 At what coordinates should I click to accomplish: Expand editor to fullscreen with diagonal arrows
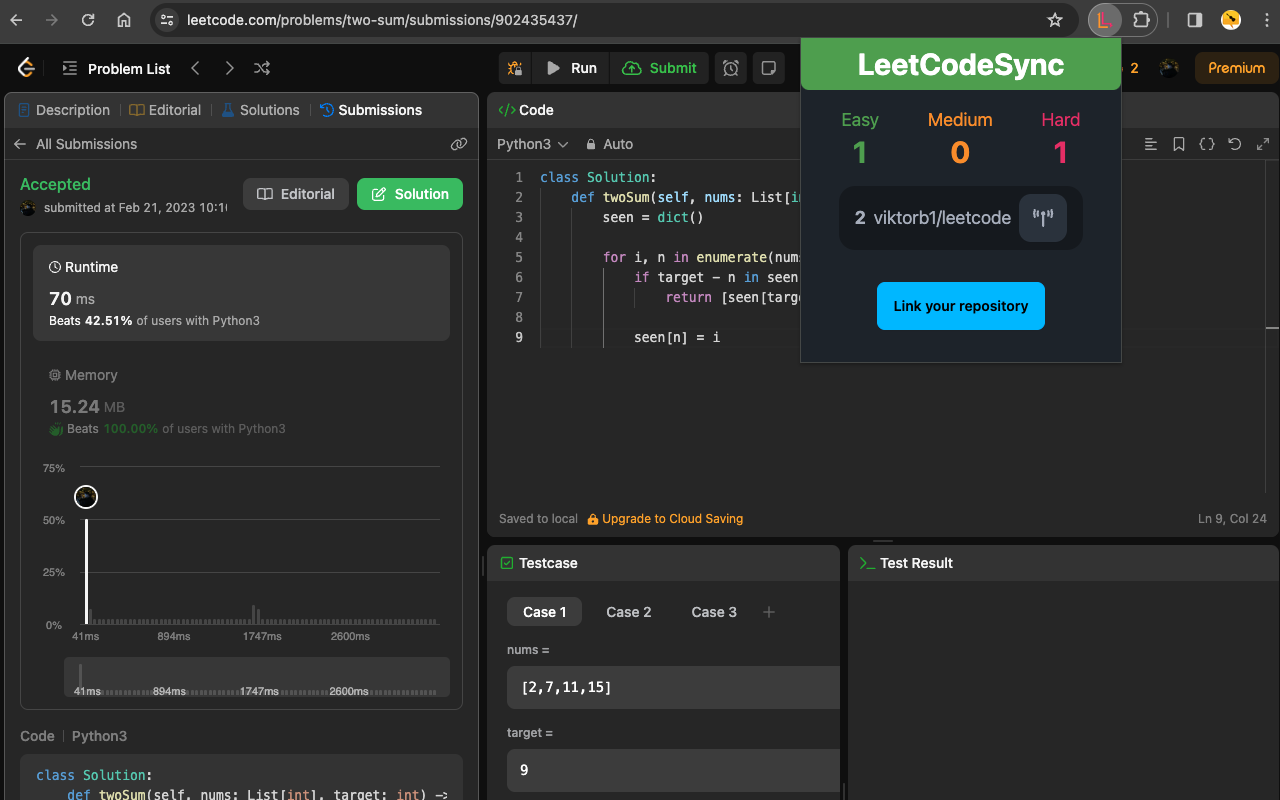pyautogui.click(x=1262, y=143)
